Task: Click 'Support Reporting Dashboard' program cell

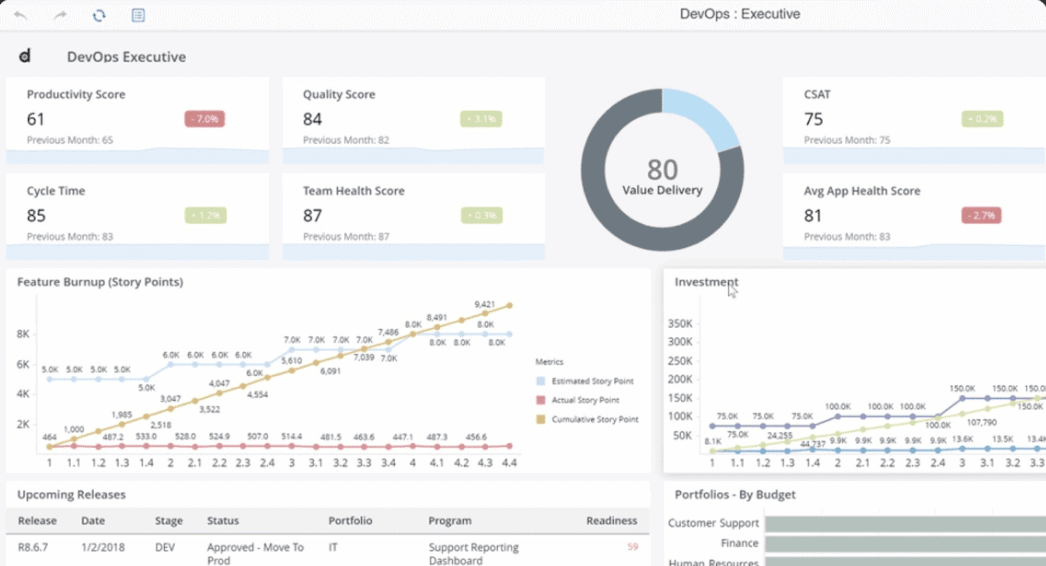Action: pos(474,553)
